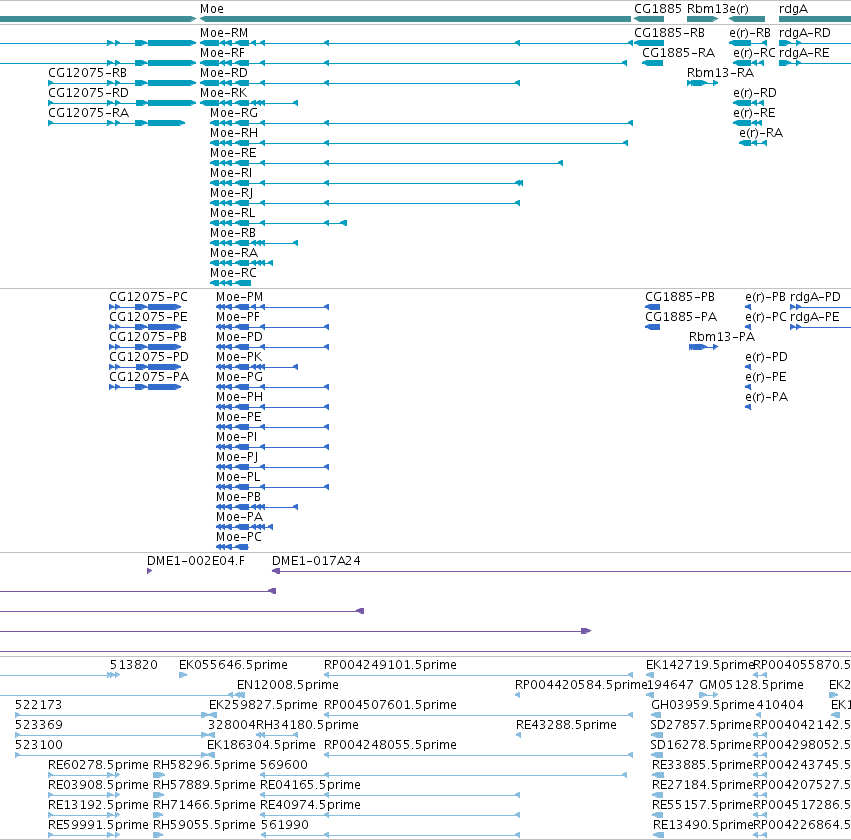This screenshot has height=840, width=851.
Task: Click the Moe-RH transcript label
Action: tap(234, 133)
